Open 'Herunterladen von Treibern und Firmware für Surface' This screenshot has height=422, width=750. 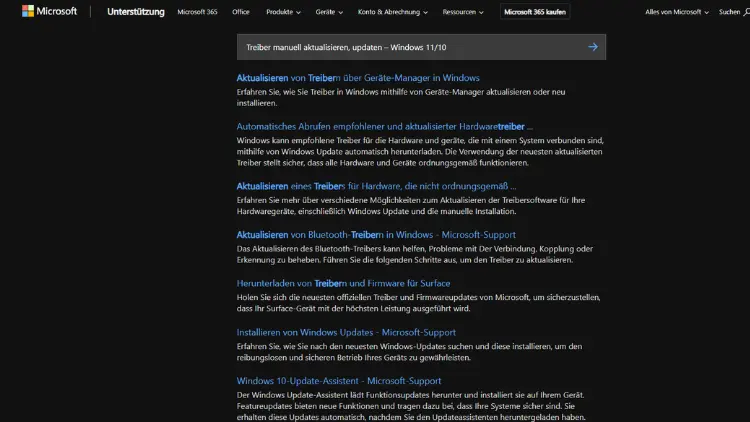[x=343, y=283]
